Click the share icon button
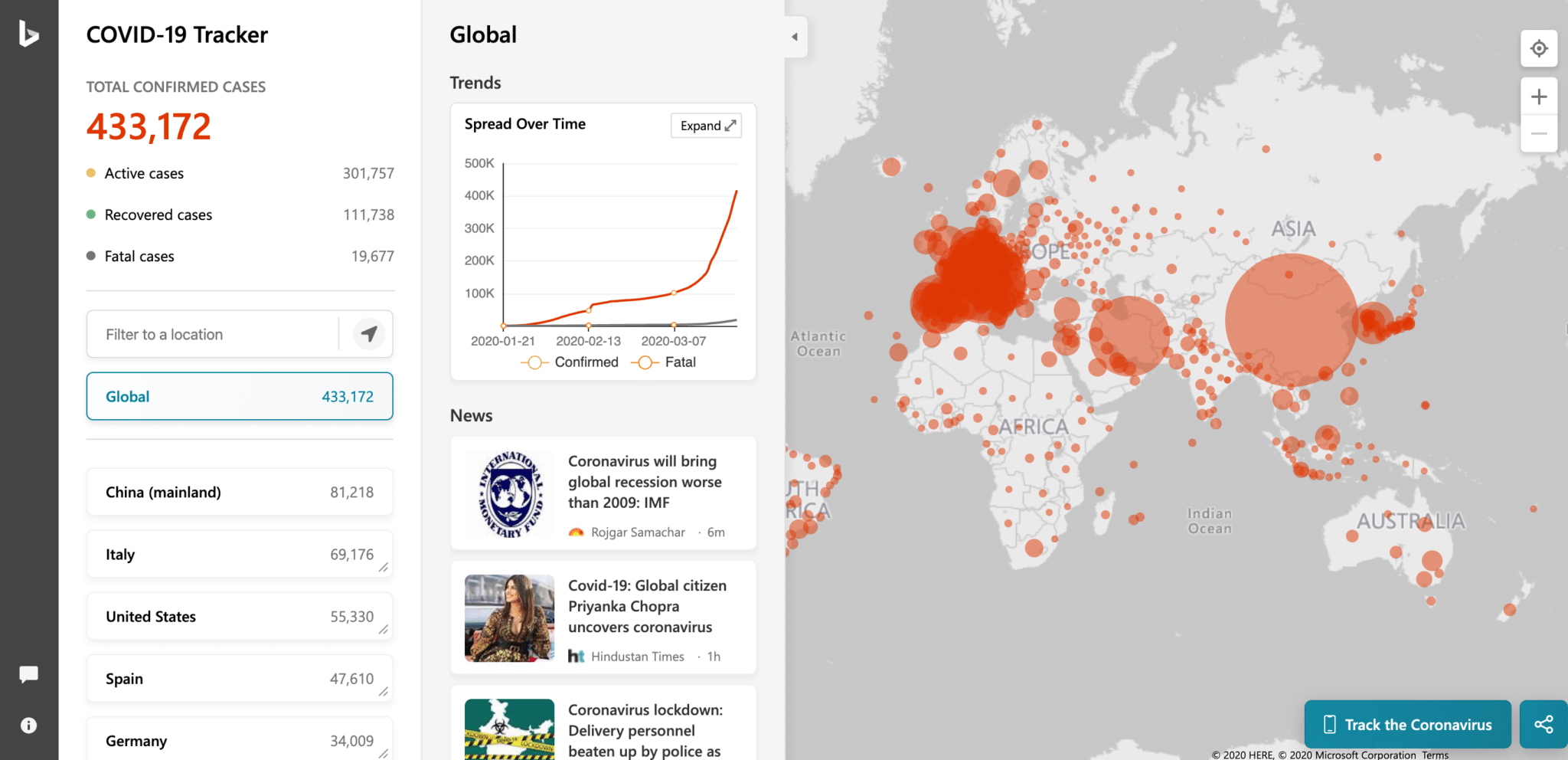Image resolution: width=1568 pixels, height=760 pixels. tap(1543, 724)
